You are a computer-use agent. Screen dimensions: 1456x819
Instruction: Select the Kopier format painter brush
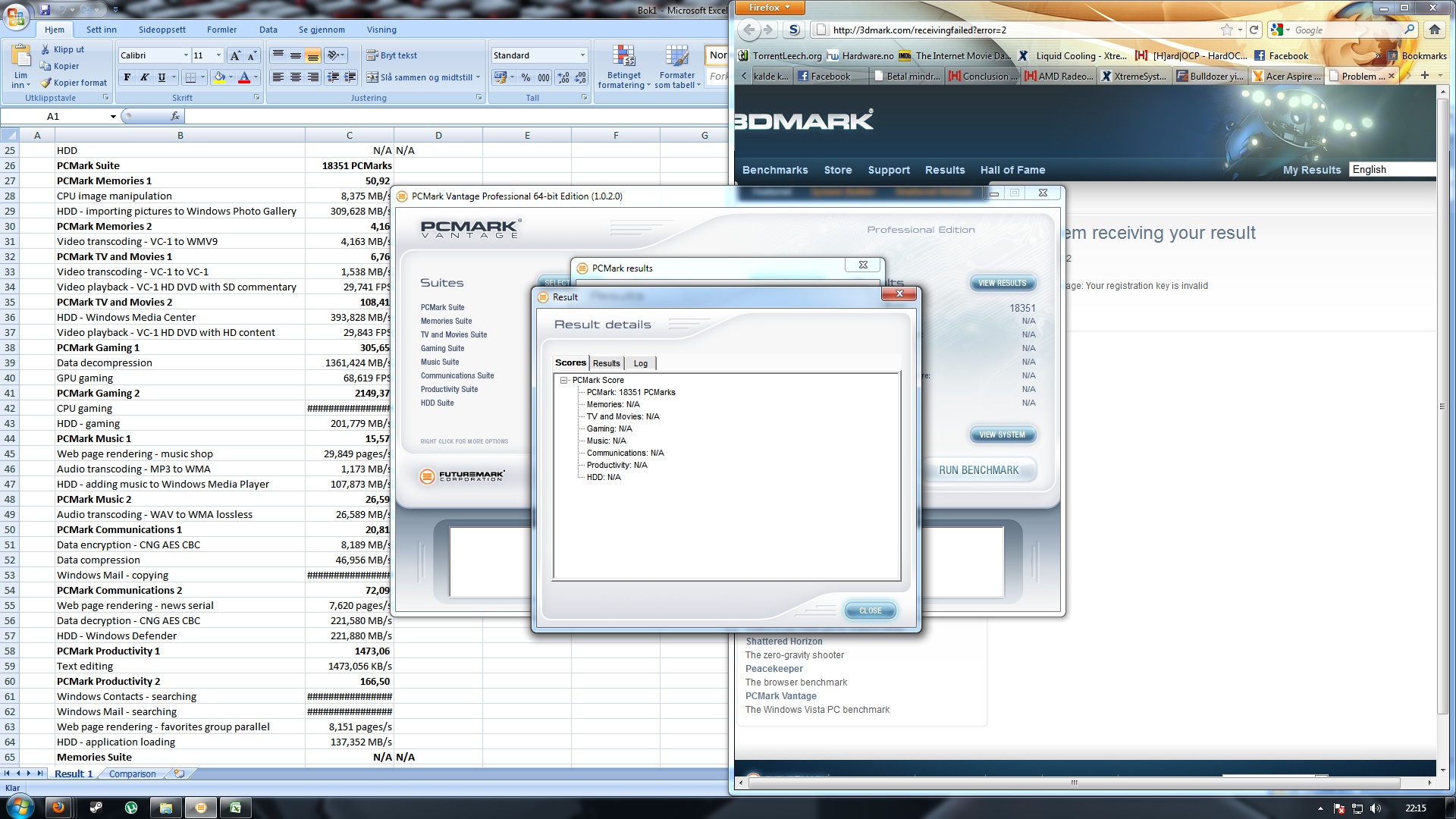[x=45, y=83]
